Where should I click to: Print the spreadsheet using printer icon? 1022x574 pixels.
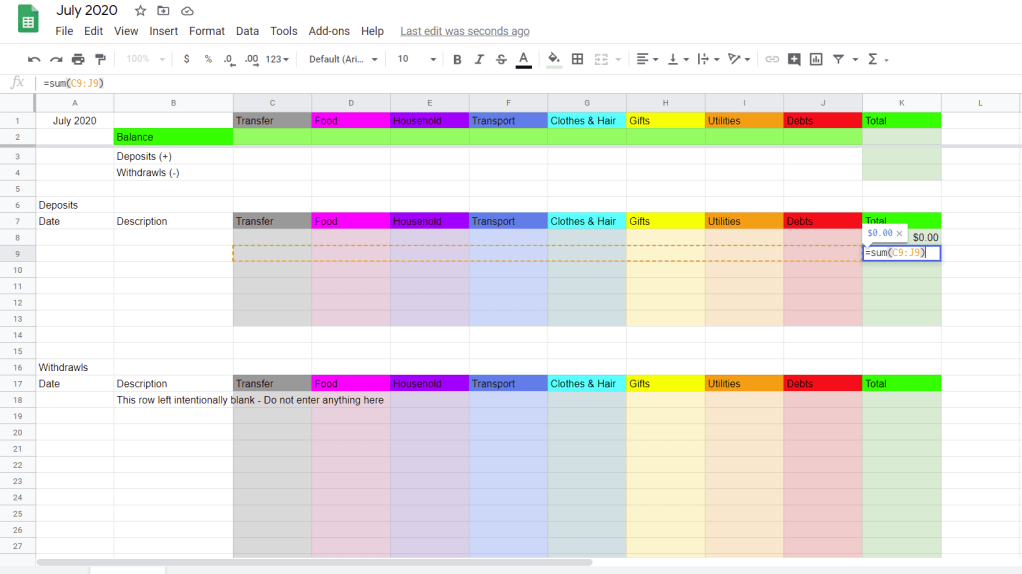(78, 60)
